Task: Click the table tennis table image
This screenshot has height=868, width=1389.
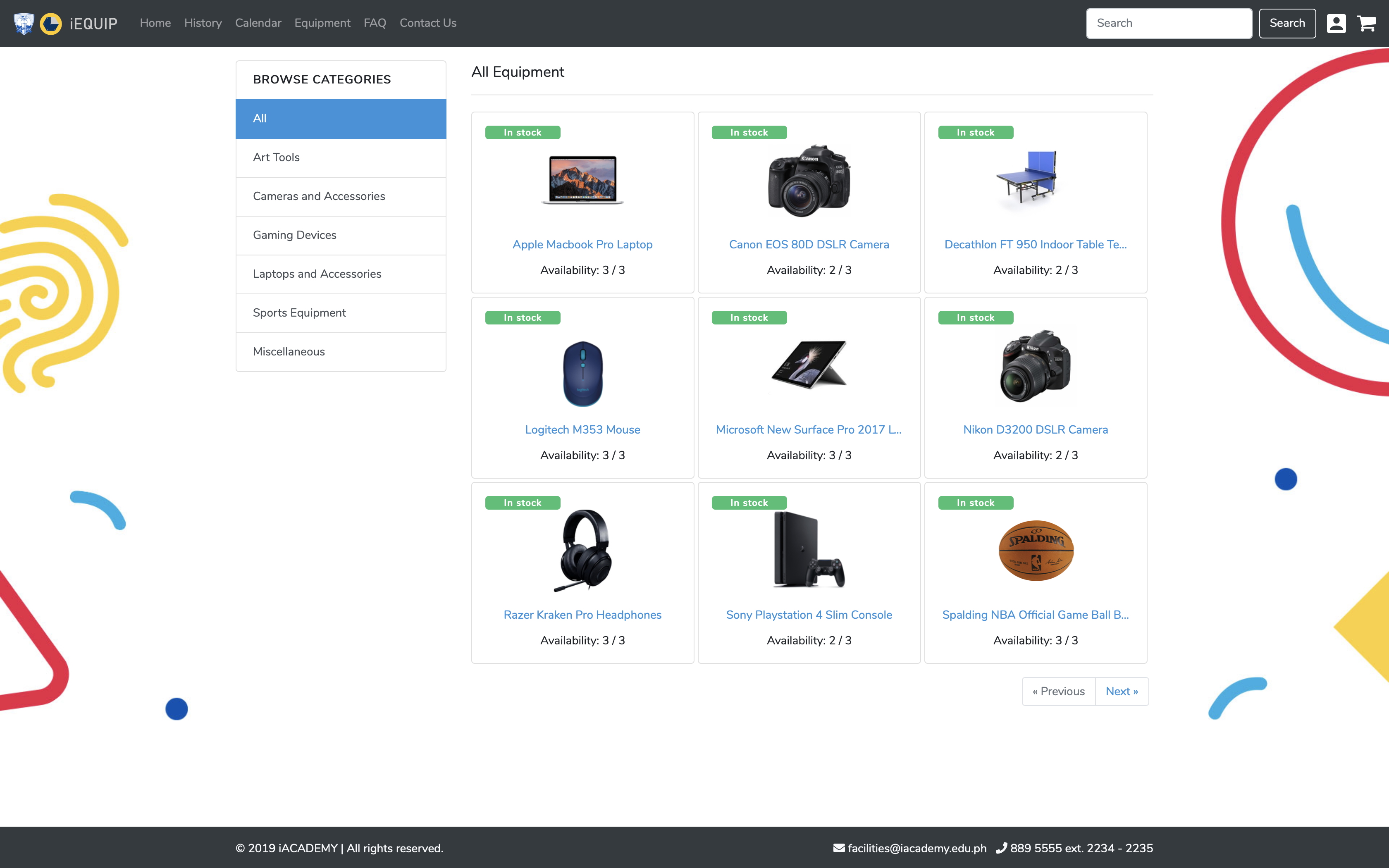Action: [x=1027, y=178]
